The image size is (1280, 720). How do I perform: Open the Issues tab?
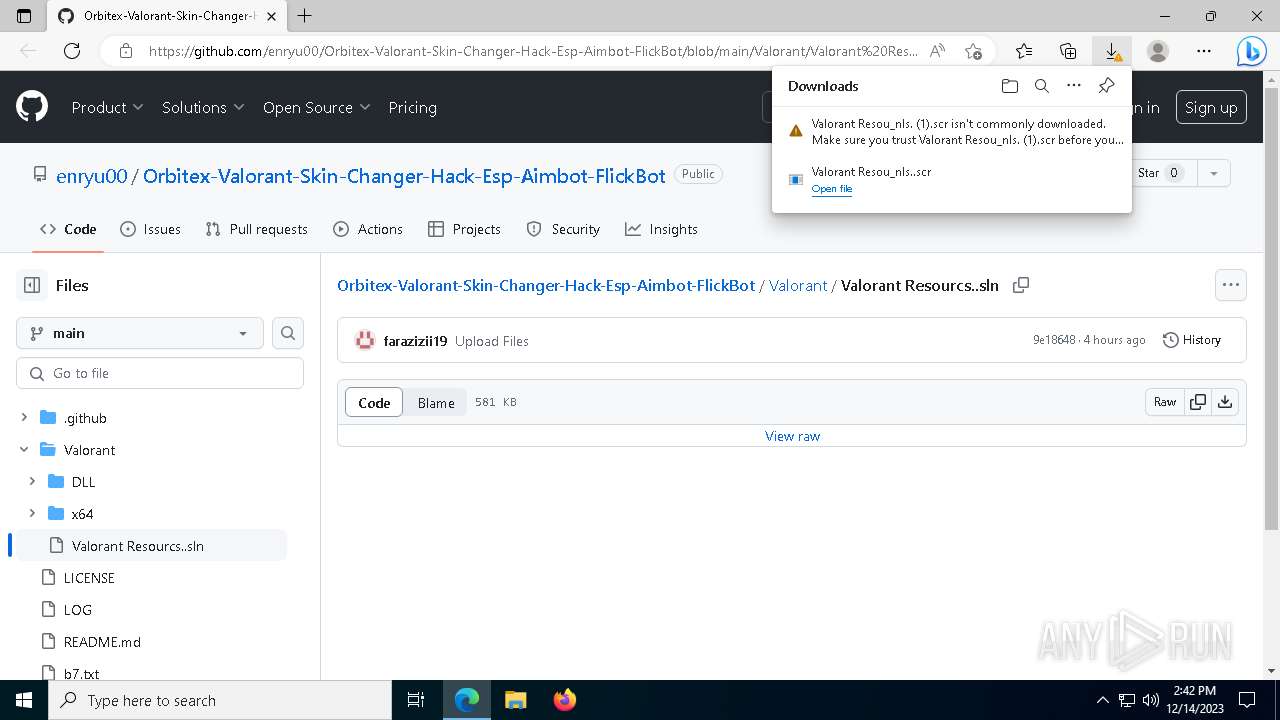(x=150, y=229)
